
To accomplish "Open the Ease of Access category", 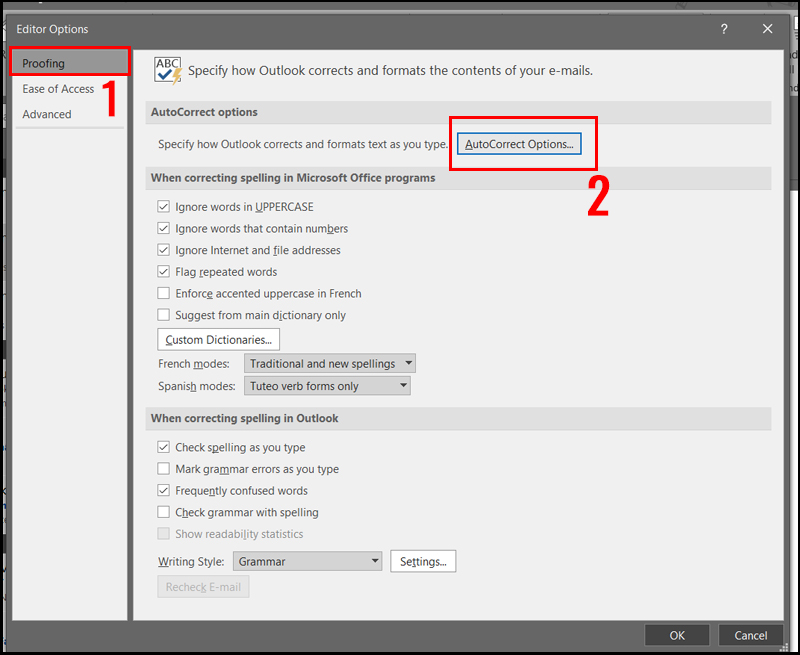I will 58,89.
